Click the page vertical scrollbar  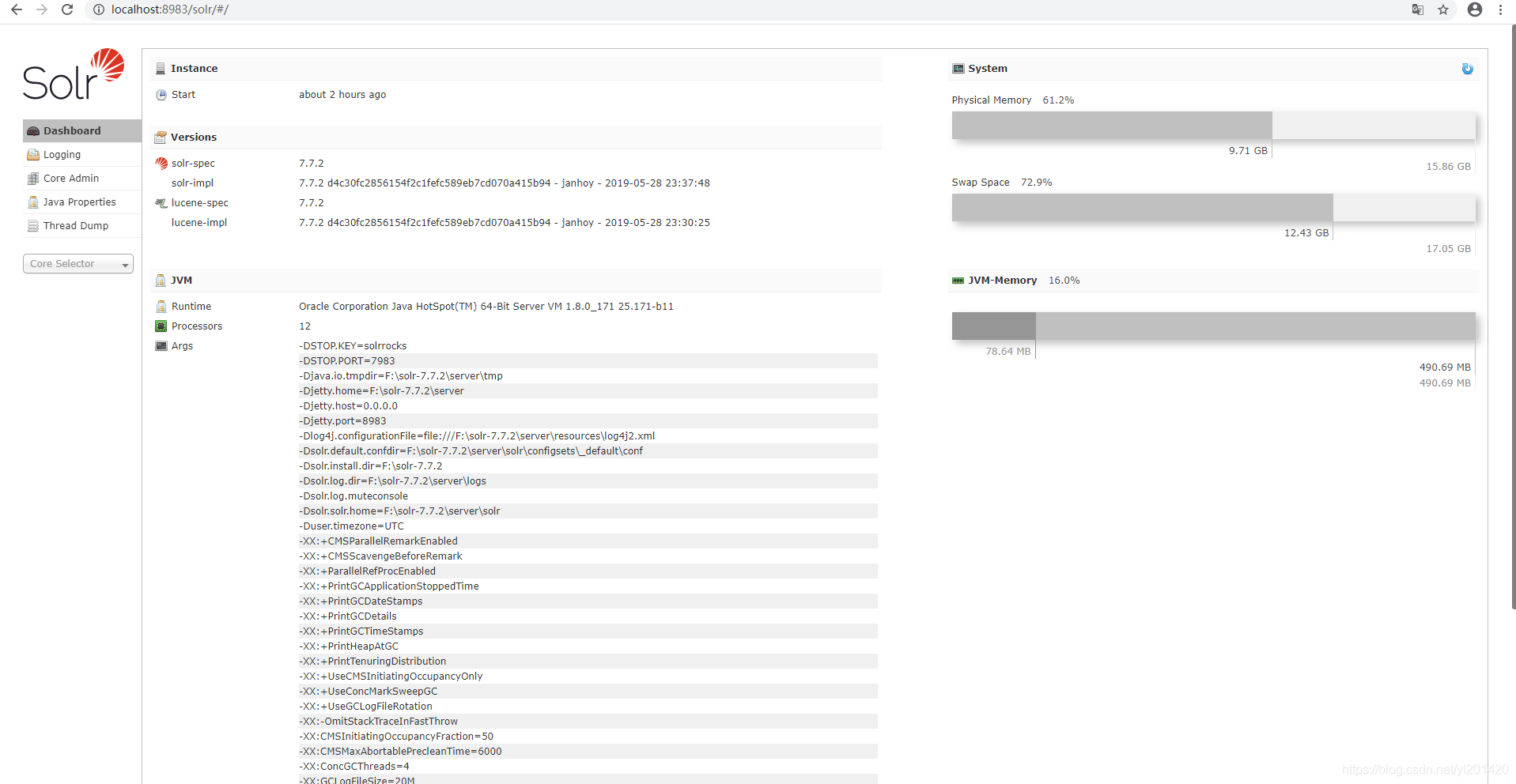tap(1513, 316)
